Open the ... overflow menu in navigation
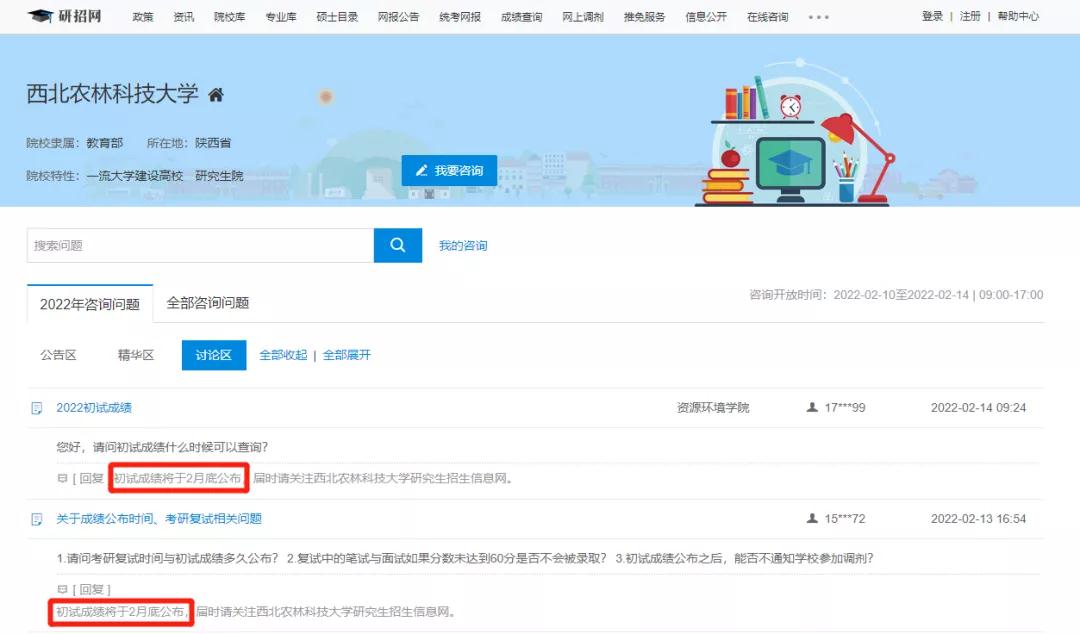The width and height of the screenshot is (1080, 634). click(x=819, y=16)
